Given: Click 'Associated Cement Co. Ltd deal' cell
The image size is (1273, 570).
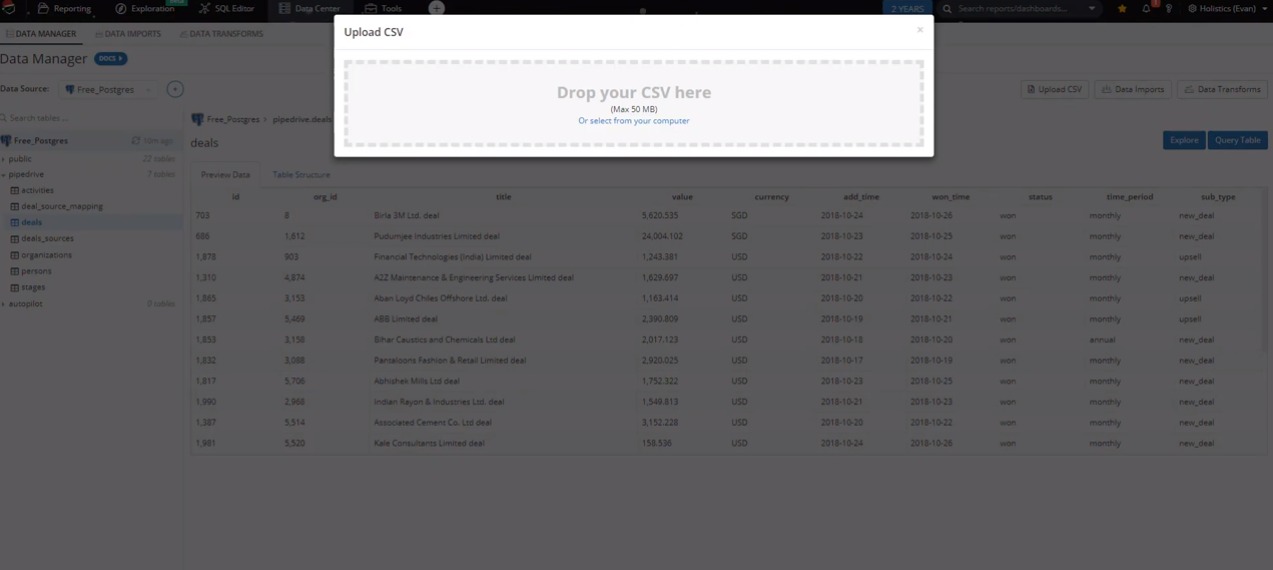Looking at the screenshot, I should click(x=433, y=423).
